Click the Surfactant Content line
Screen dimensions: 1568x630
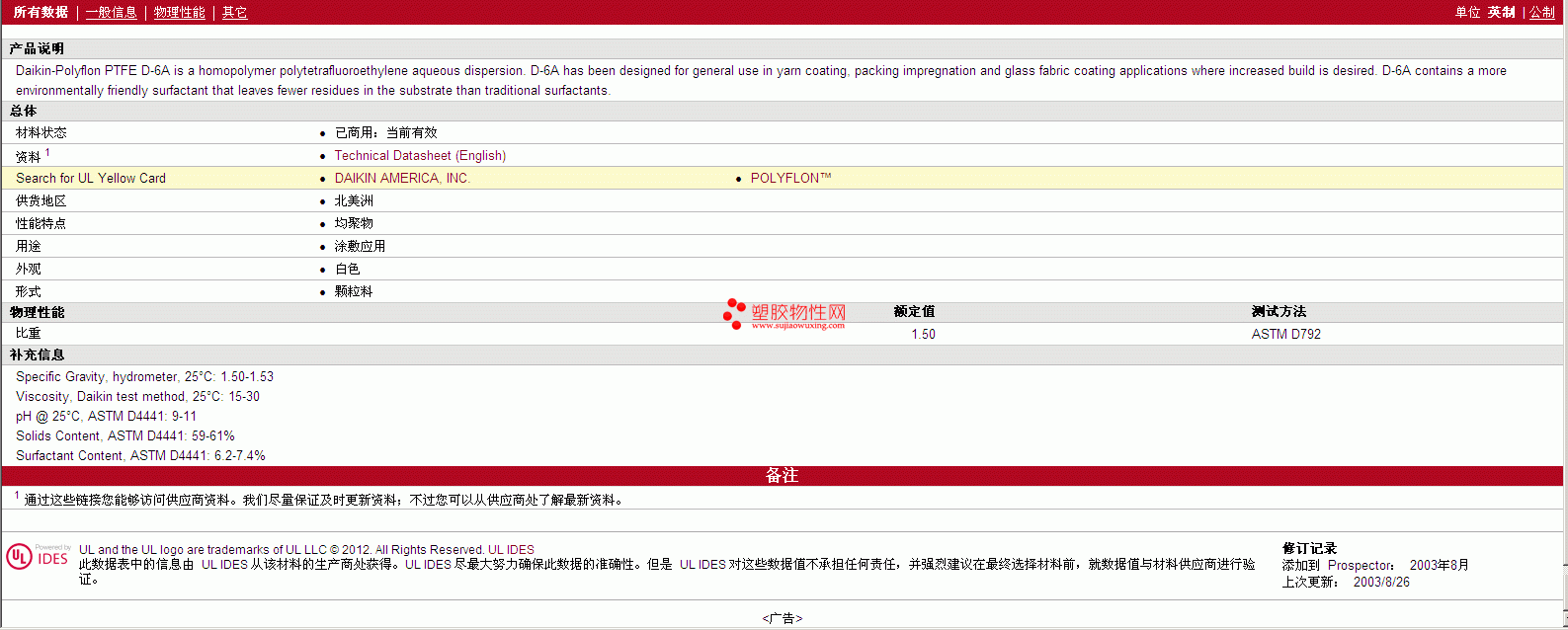point(140,456)
